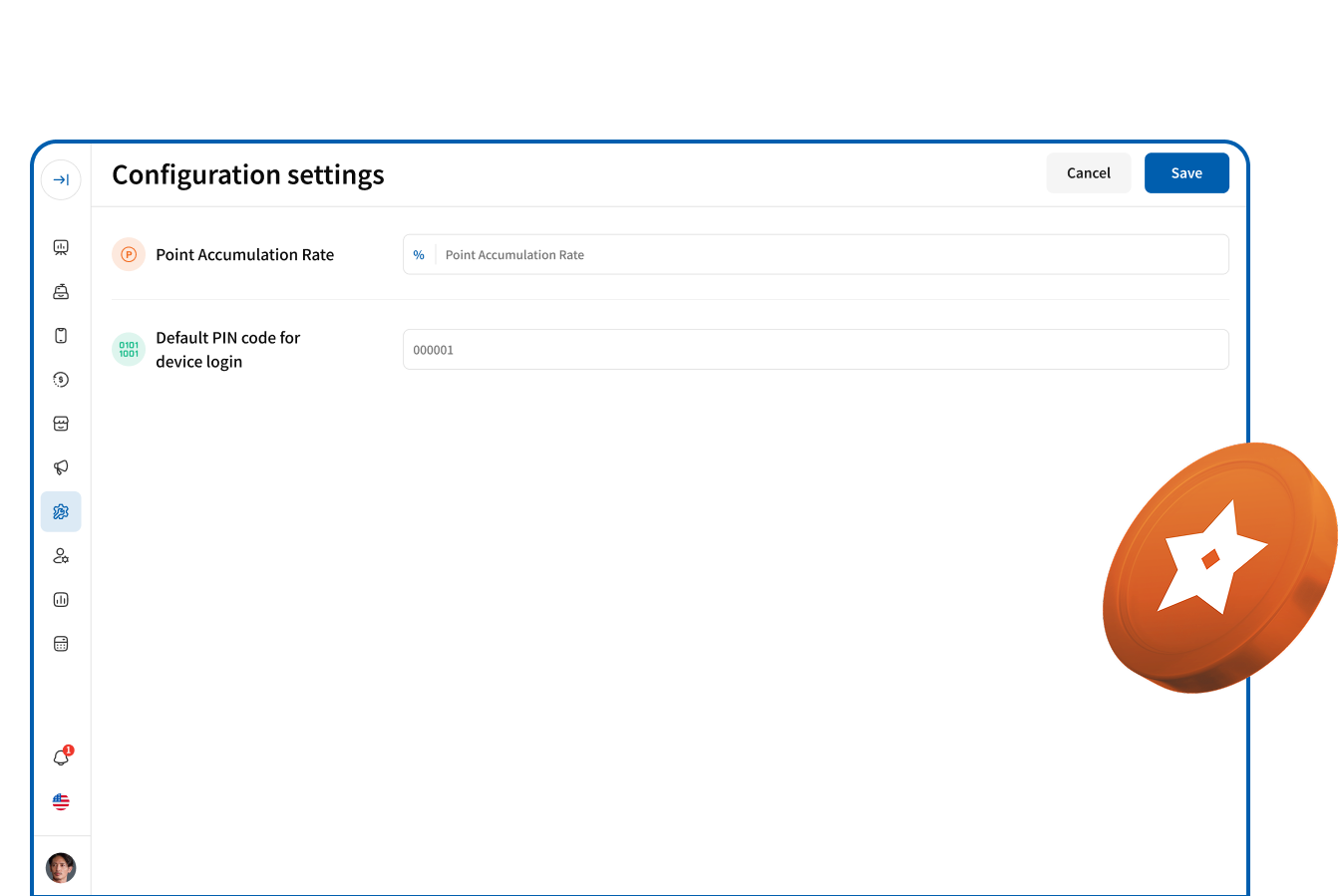The width and height of the screenshot is (1344, 896).
Task: Save the configuration settings
Action: 1185,173
